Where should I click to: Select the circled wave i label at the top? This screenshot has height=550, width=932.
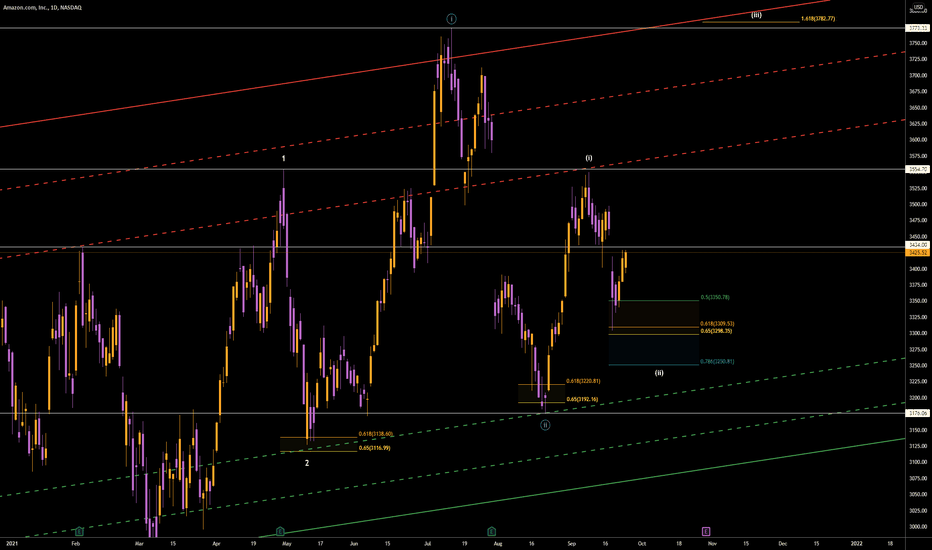pos(452,19)
